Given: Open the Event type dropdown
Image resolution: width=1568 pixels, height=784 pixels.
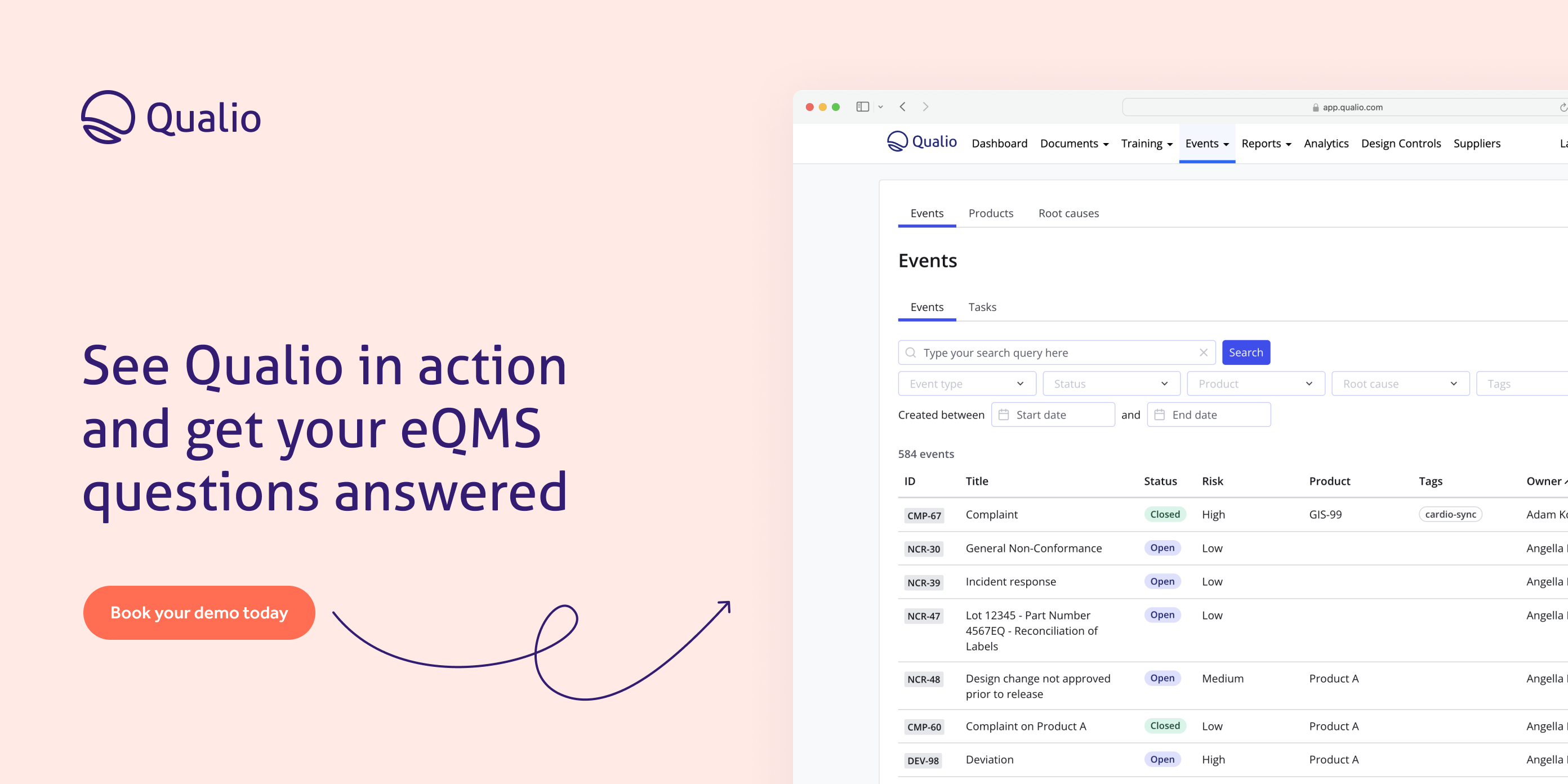Looking at the screenshot, I should (966, 384).
